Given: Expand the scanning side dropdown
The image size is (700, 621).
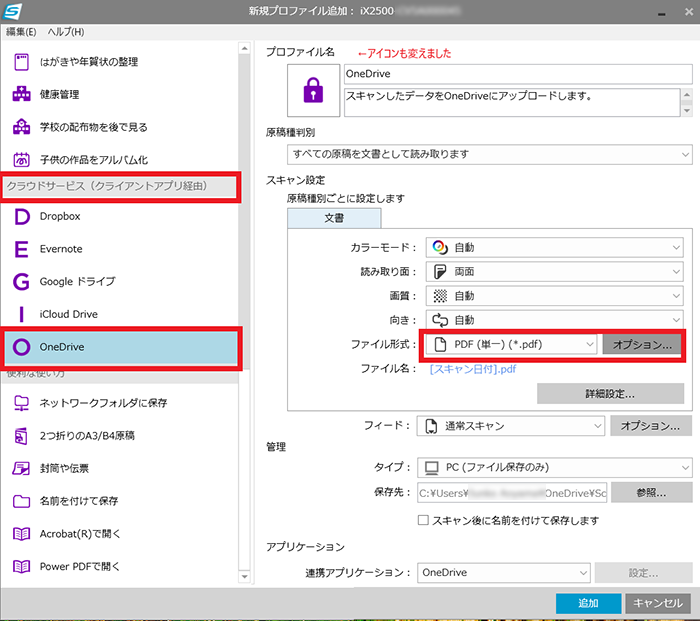Looking at the screenshot, I should click(554, 271).
